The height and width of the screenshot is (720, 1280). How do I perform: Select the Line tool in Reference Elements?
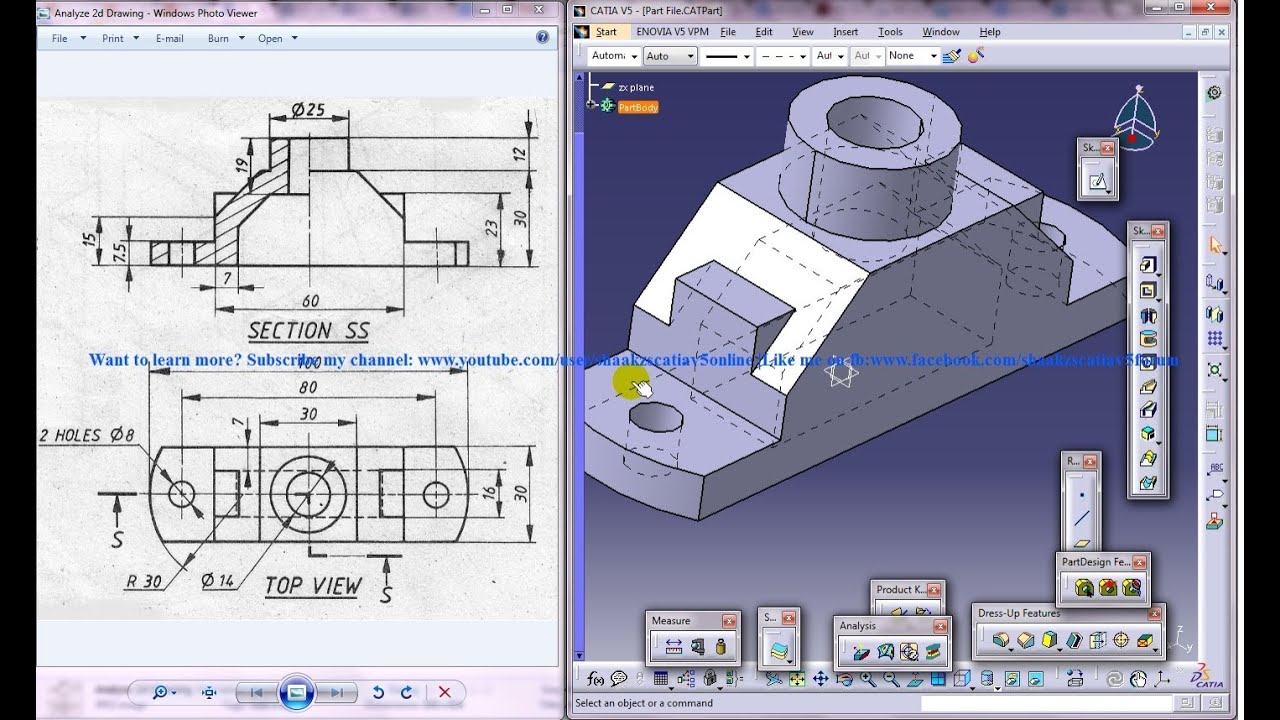pos(1081,519)
